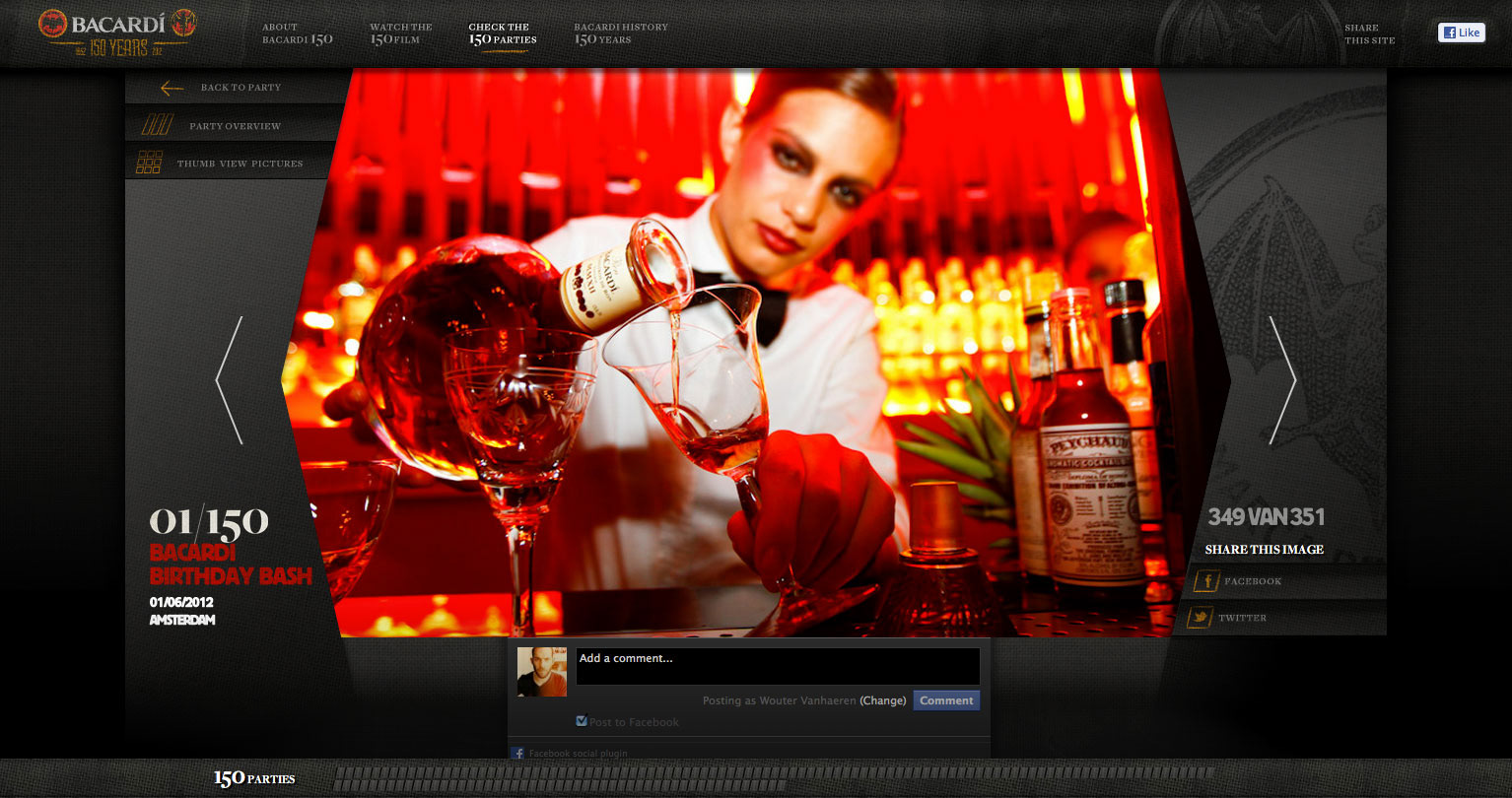Click the Twitter share icon
Viewport: 1512px width, 798px height.
point(1200,618)
